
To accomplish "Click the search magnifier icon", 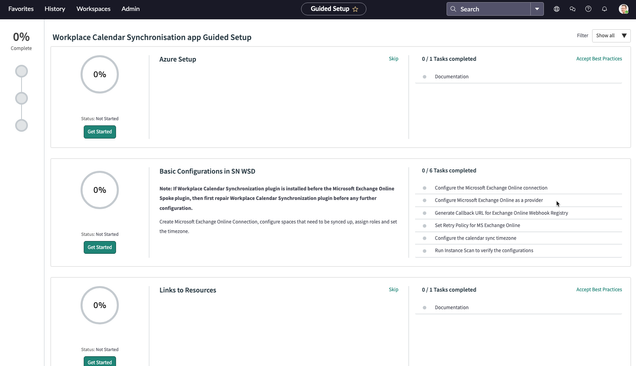I will pyautogui.click(x=453, y=9).
